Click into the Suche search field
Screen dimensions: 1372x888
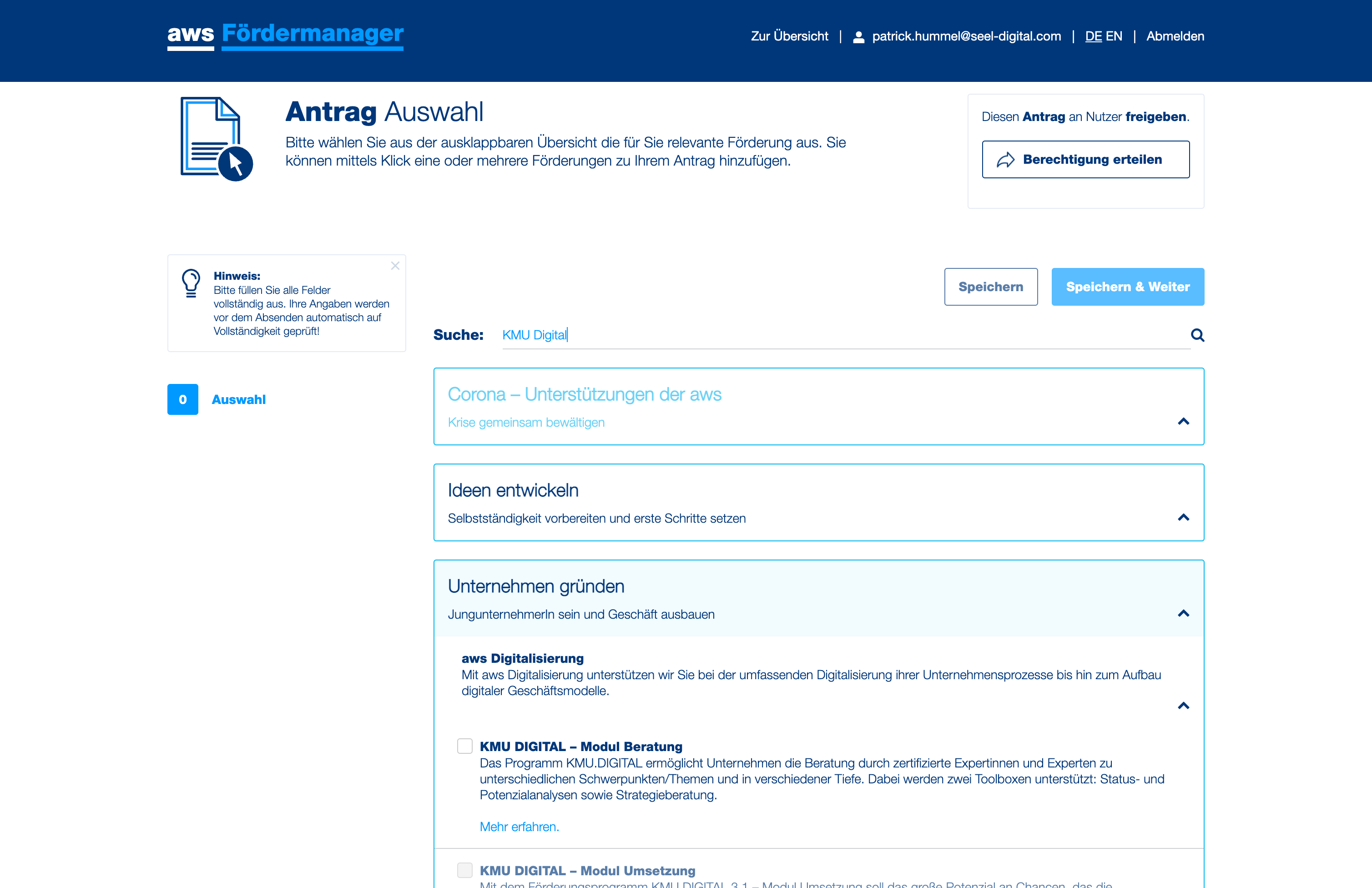(846, 335)
